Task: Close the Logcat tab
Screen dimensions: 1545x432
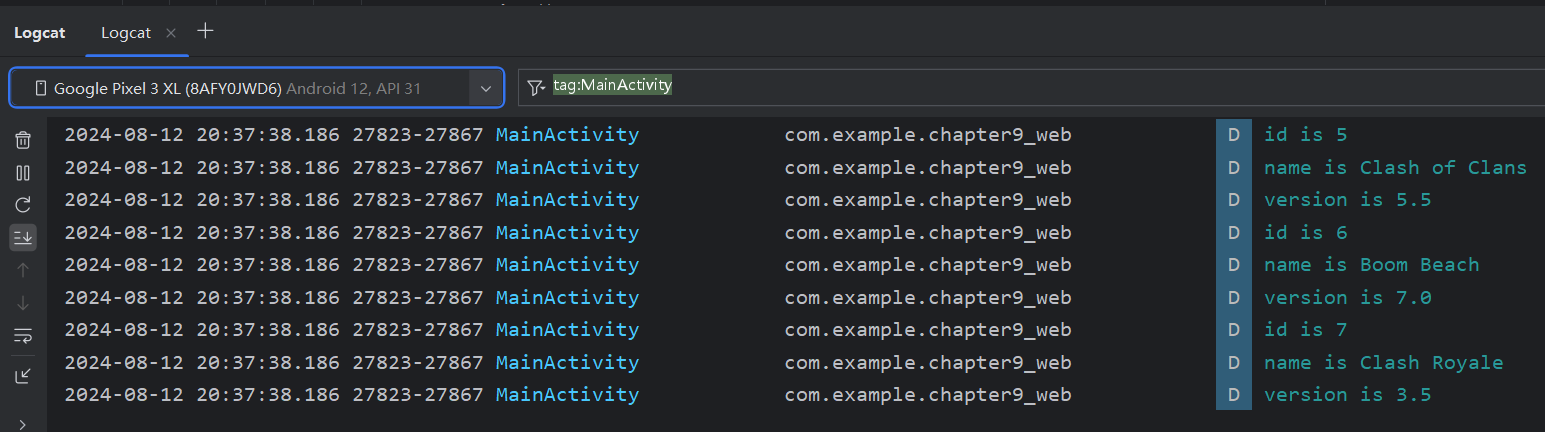Action: tap(171, 33)
